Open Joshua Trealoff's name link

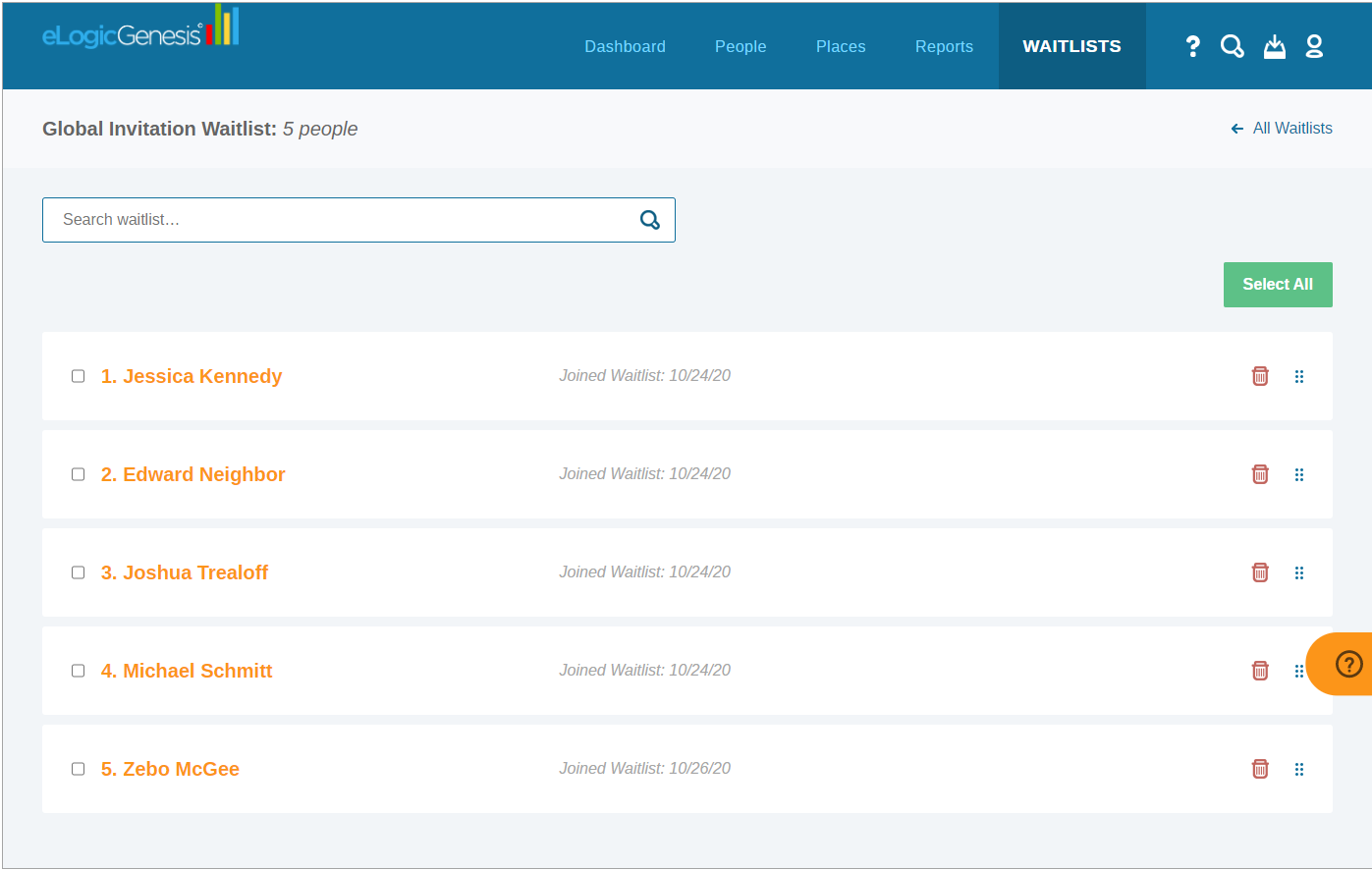[185, 572]
